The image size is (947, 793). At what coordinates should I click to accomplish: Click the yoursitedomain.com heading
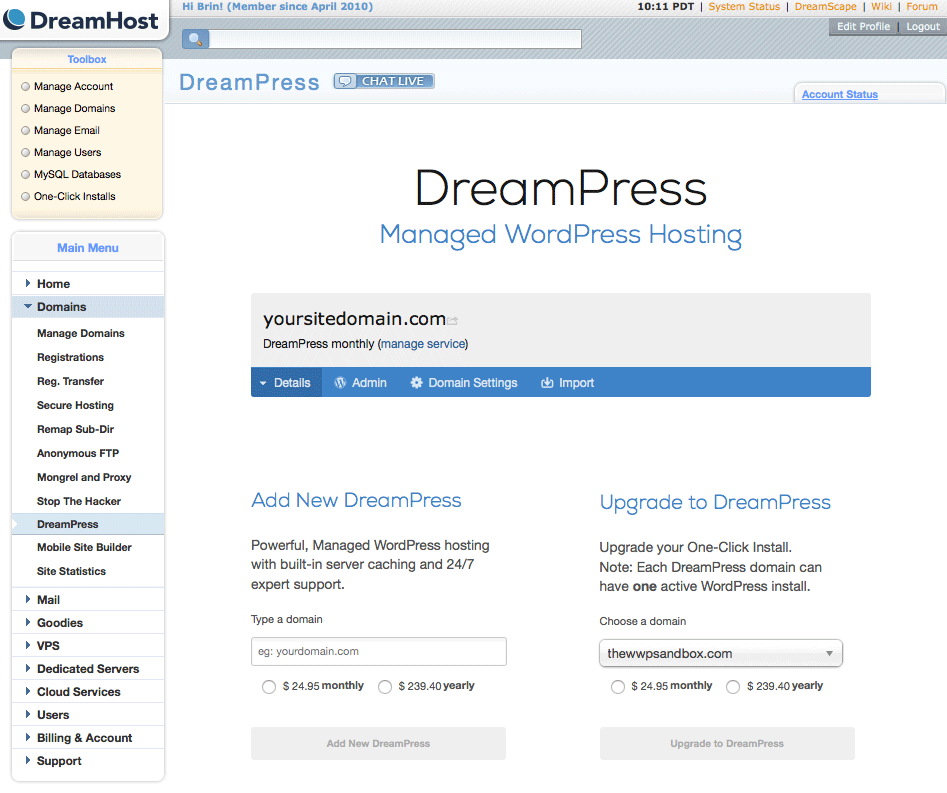pyautogui.click(x=355, y=319)
